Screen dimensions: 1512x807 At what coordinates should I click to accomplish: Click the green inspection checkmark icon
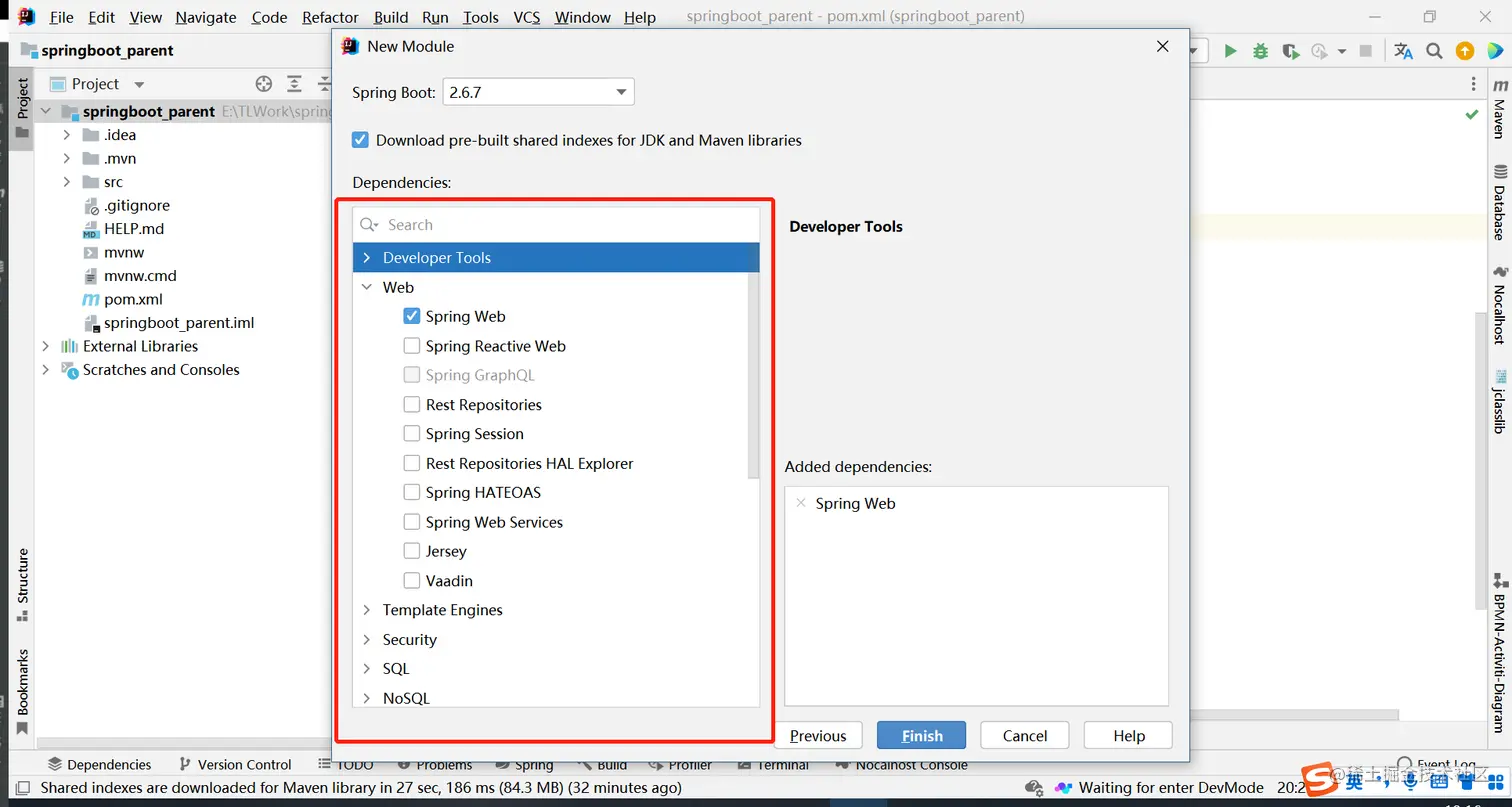coord(1472,115)
